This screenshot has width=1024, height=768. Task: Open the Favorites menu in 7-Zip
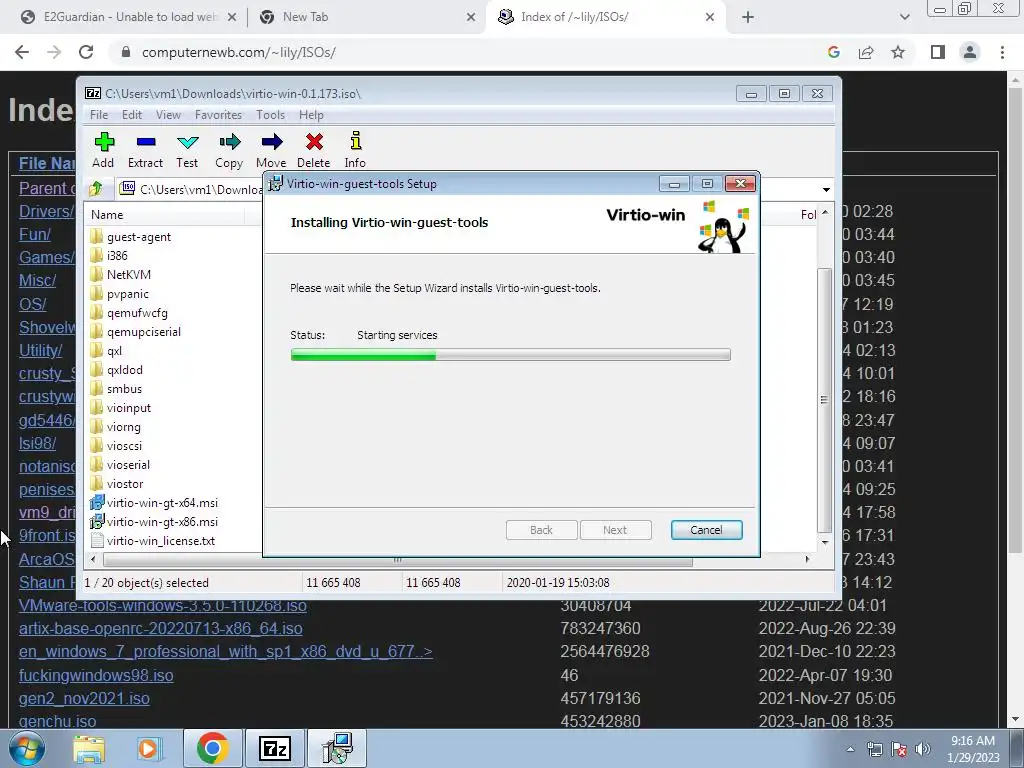point(218,115)
